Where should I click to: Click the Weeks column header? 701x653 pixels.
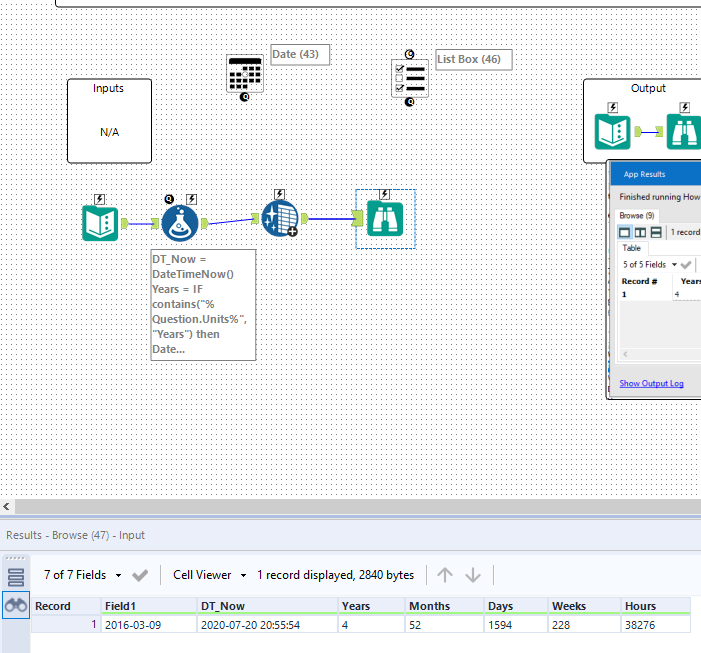pyautogui.click(x=584, y=606)
